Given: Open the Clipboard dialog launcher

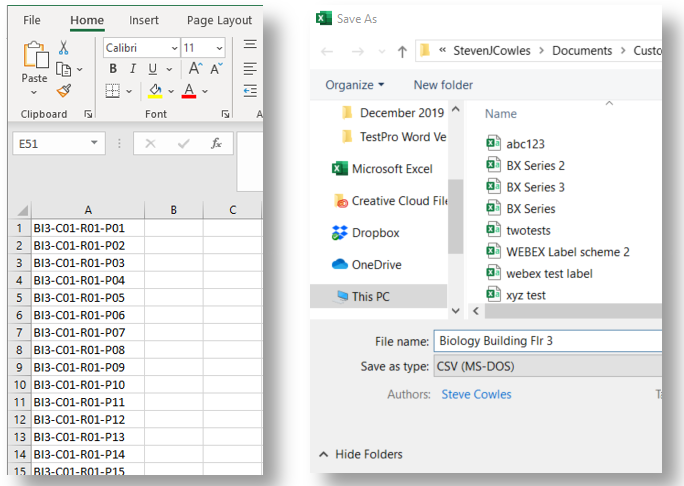Looking at the screenshot, I should click(88, 114).
